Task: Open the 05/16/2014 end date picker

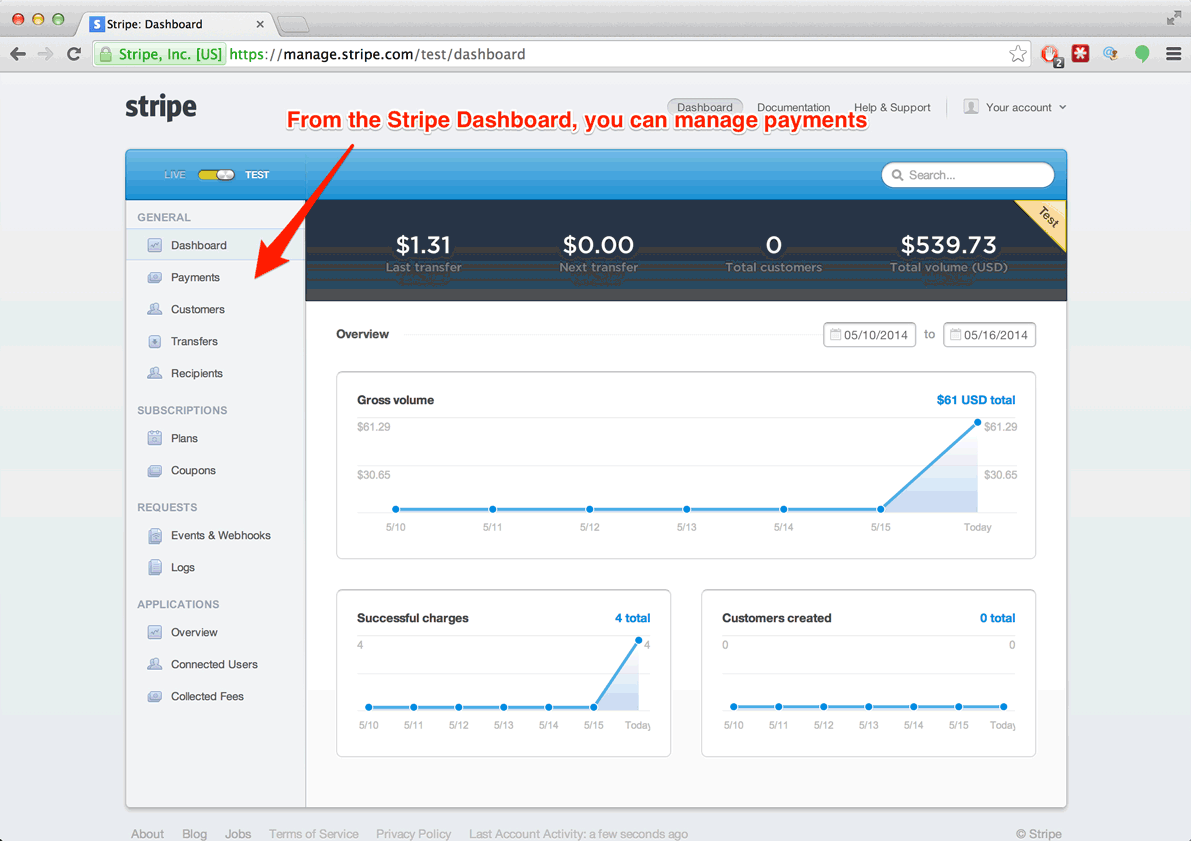Action: click(989, 335)
